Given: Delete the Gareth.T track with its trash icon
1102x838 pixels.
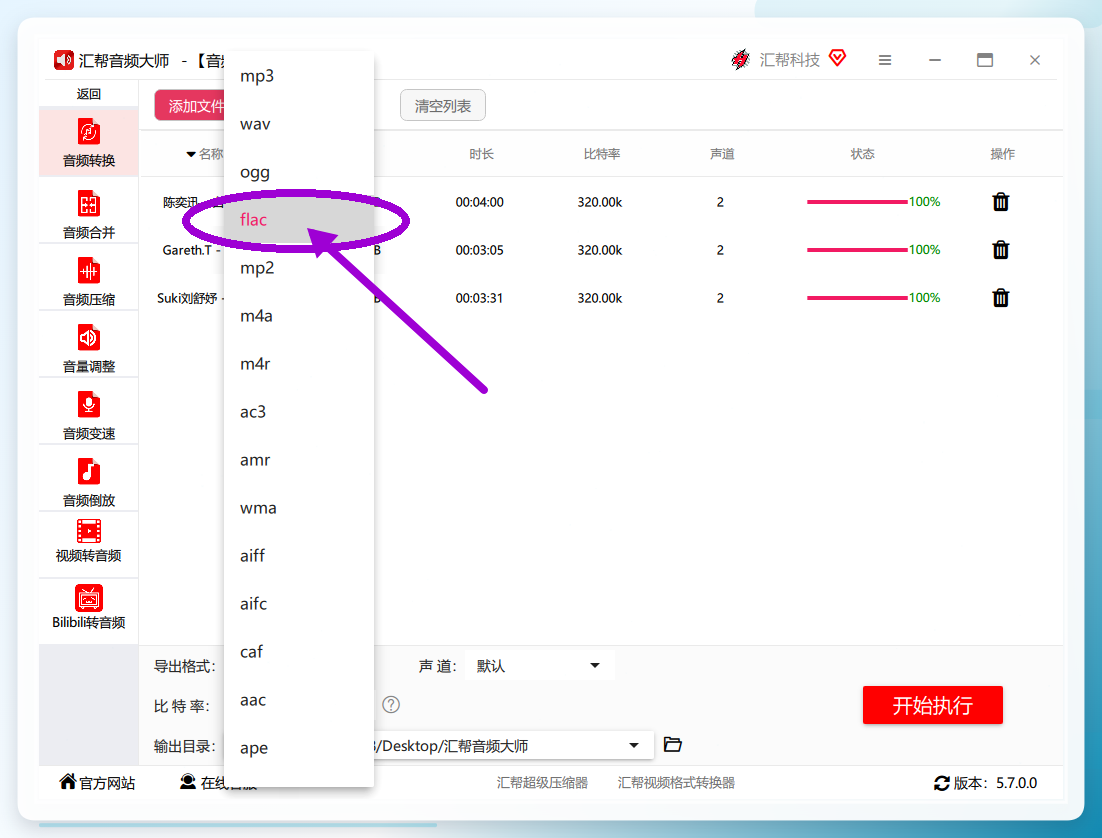Looking at the screenshot, I should (x=1001, y=250).
